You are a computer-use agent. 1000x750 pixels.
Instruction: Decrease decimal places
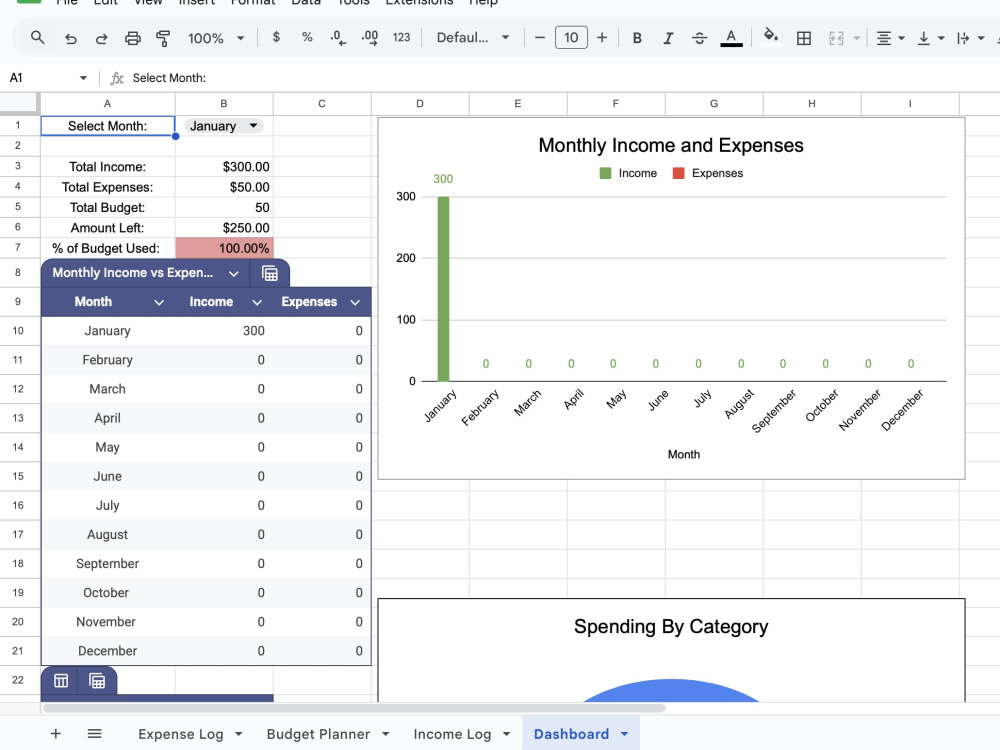click(338, 38)
